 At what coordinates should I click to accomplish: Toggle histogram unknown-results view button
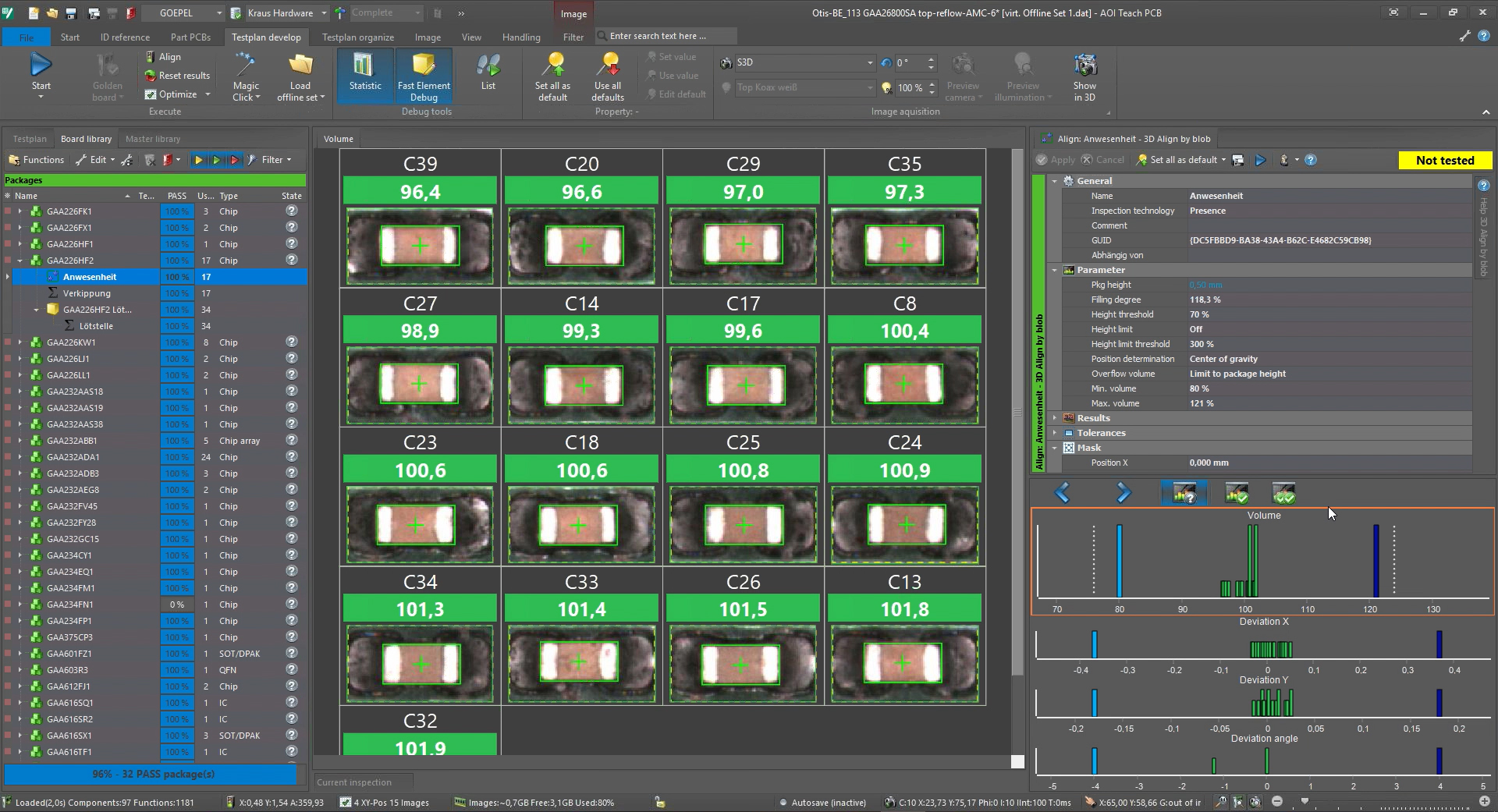(x=1184, y=493)
